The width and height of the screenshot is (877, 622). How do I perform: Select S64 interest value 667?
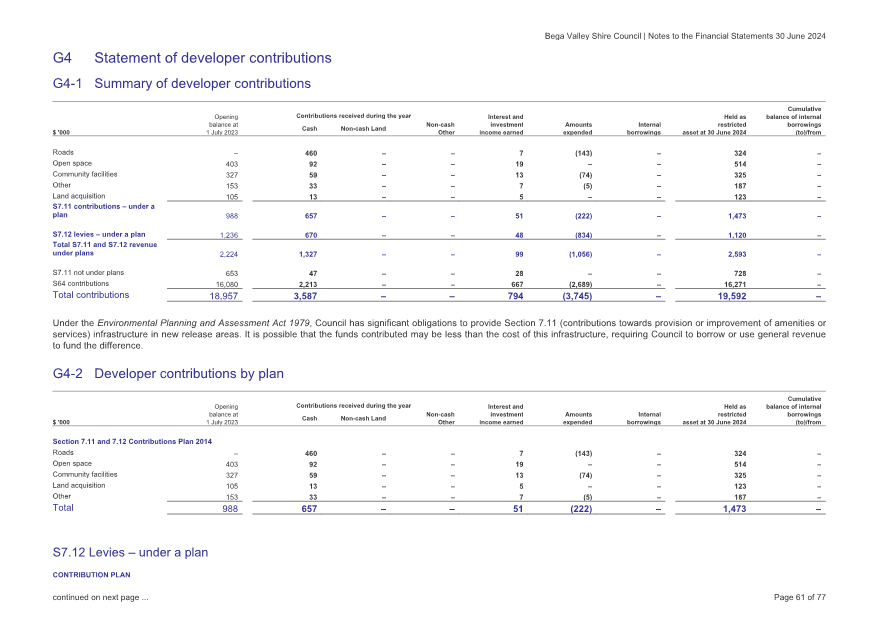(x=517, y=284)
